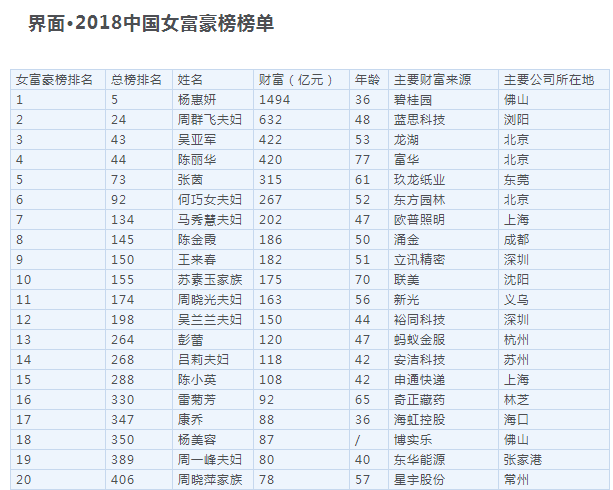Click the name 吕莉夫妇
Screen dimensions: 613x490
click(x=203, y=359)
